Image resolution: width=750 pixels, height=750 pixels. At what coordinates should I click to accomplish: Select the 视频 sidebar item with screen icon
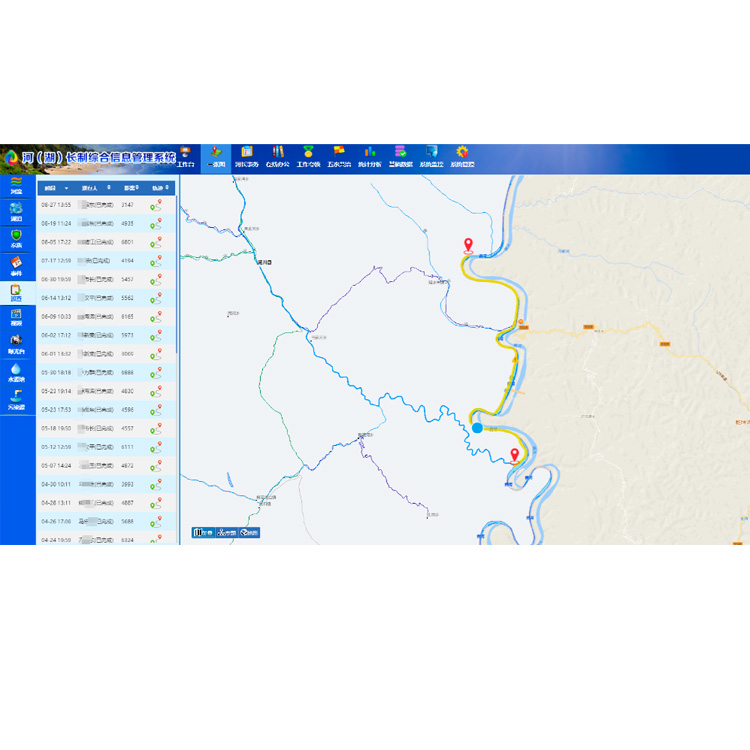17,318
